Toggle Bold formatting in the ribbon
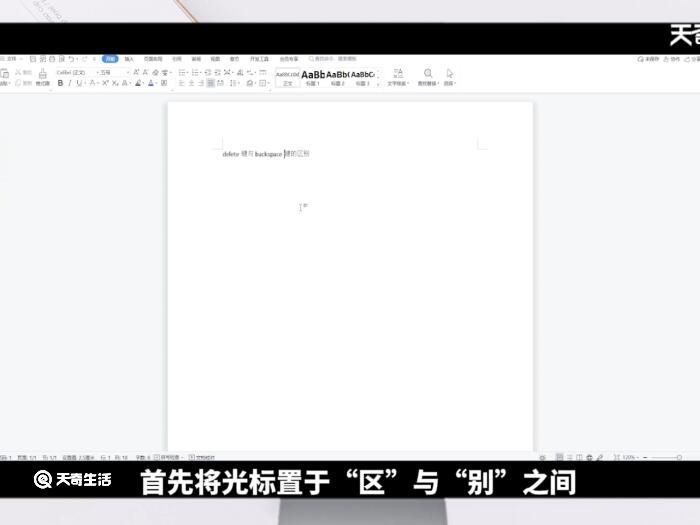 pos(60,83)
